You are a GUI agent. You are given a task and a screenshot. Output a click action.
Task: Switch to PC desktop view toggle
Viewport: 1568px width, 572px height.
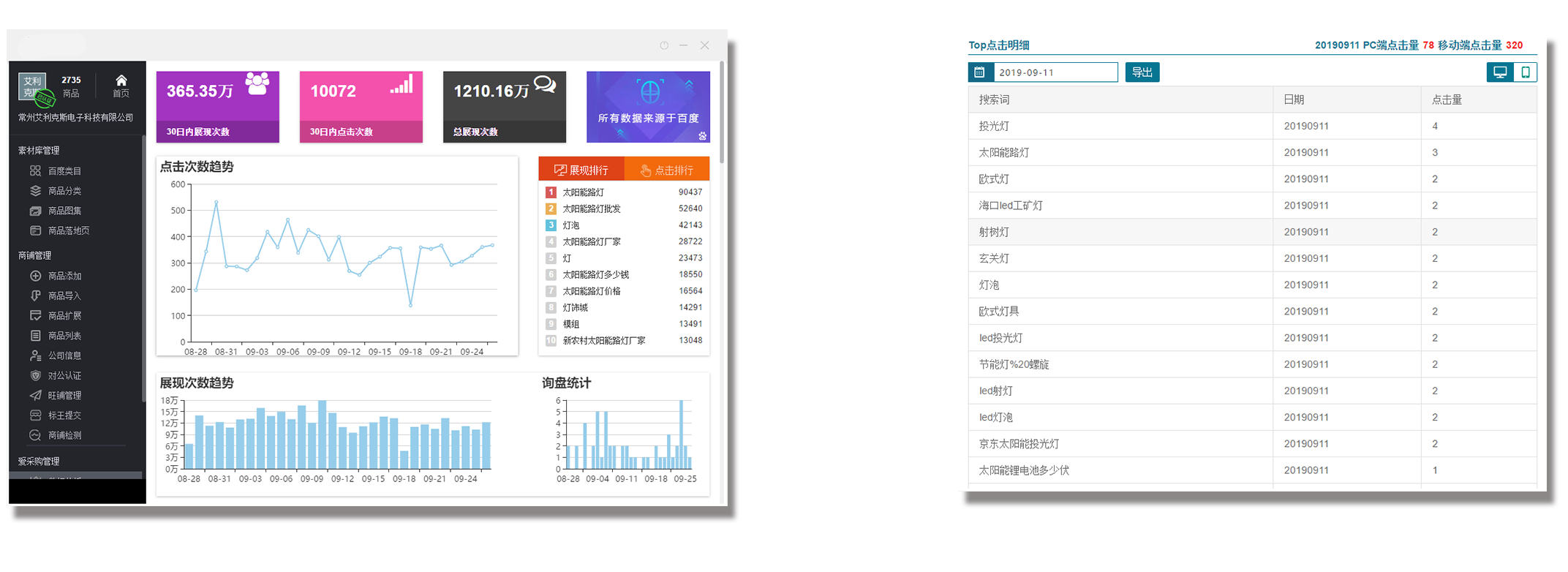[x=1500, y=72]
